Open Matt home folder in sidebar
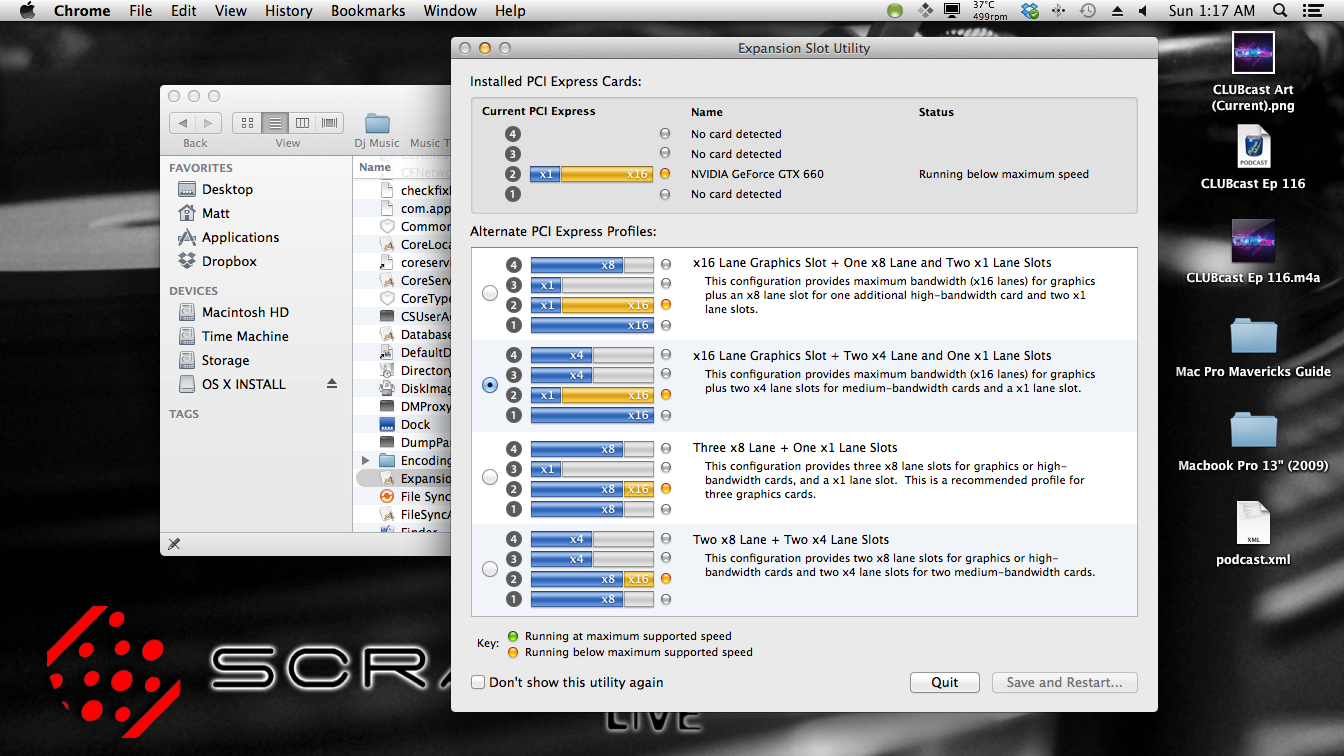 coord(203,213)
